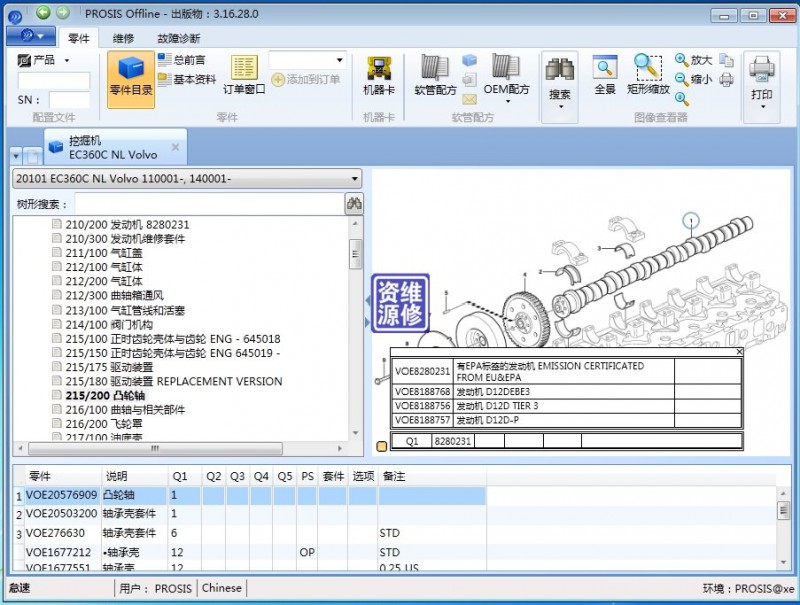Viewport: 800px width, 605px height.
Task: Click the envelope icon in 软管配方 group
Action: (469, 98)
